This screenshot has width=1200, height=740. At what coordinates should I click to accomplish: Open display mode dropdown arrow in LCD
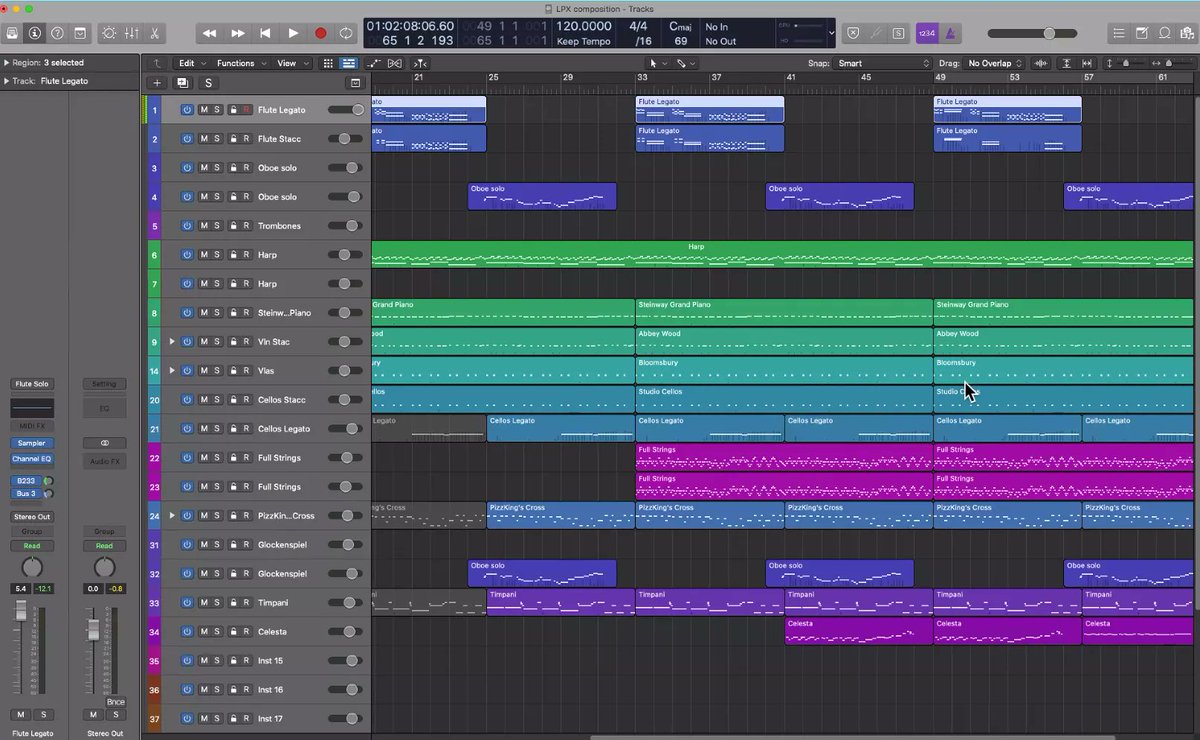tap(832, 33)
